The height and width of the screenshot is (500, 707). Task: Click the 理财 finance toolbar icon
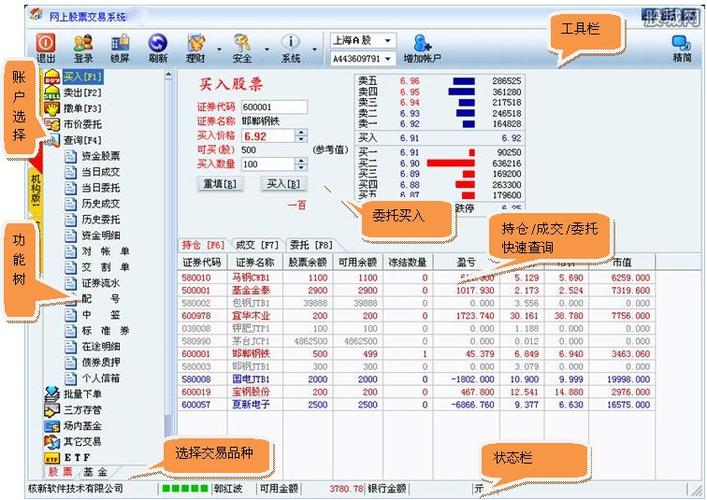pos(196,48)
